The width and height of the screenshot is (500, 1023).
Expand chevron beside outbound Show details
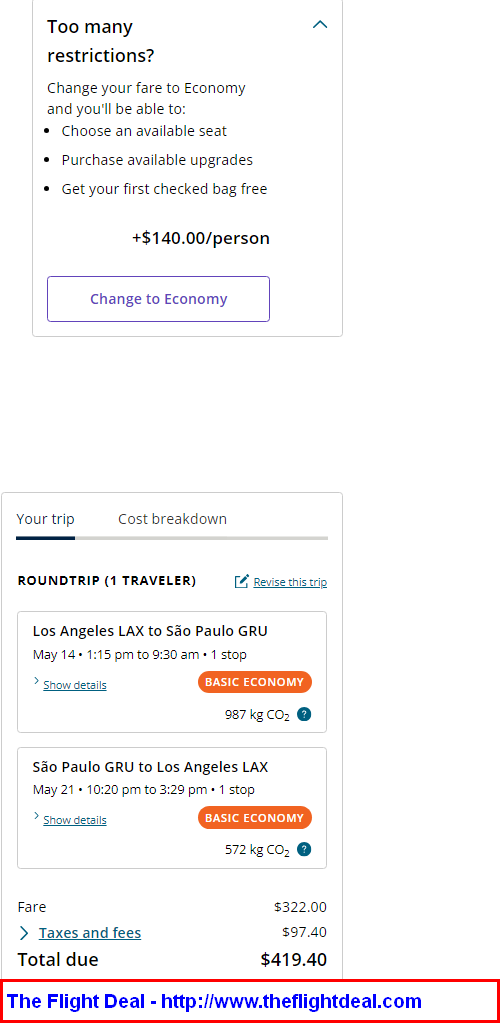tap(37, 681)
